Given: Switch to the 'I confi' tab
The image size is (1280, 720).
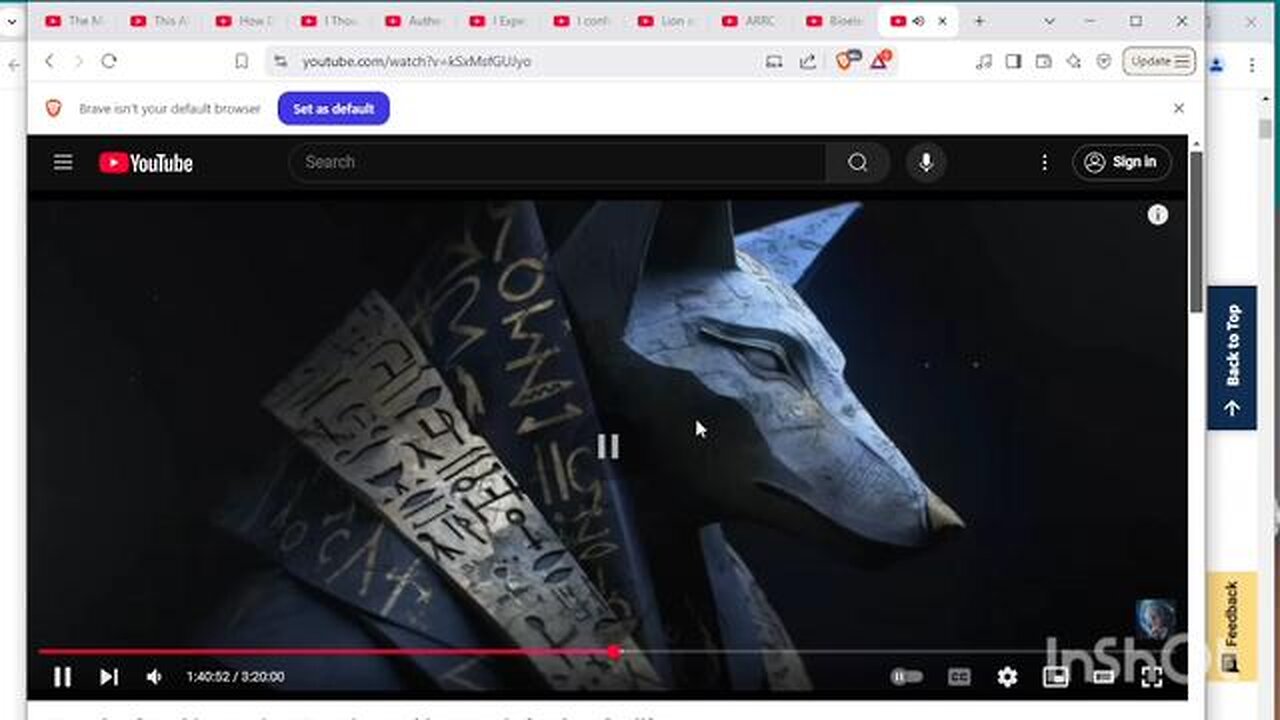Looking at the screenshot, I should [x=584, y=21].
